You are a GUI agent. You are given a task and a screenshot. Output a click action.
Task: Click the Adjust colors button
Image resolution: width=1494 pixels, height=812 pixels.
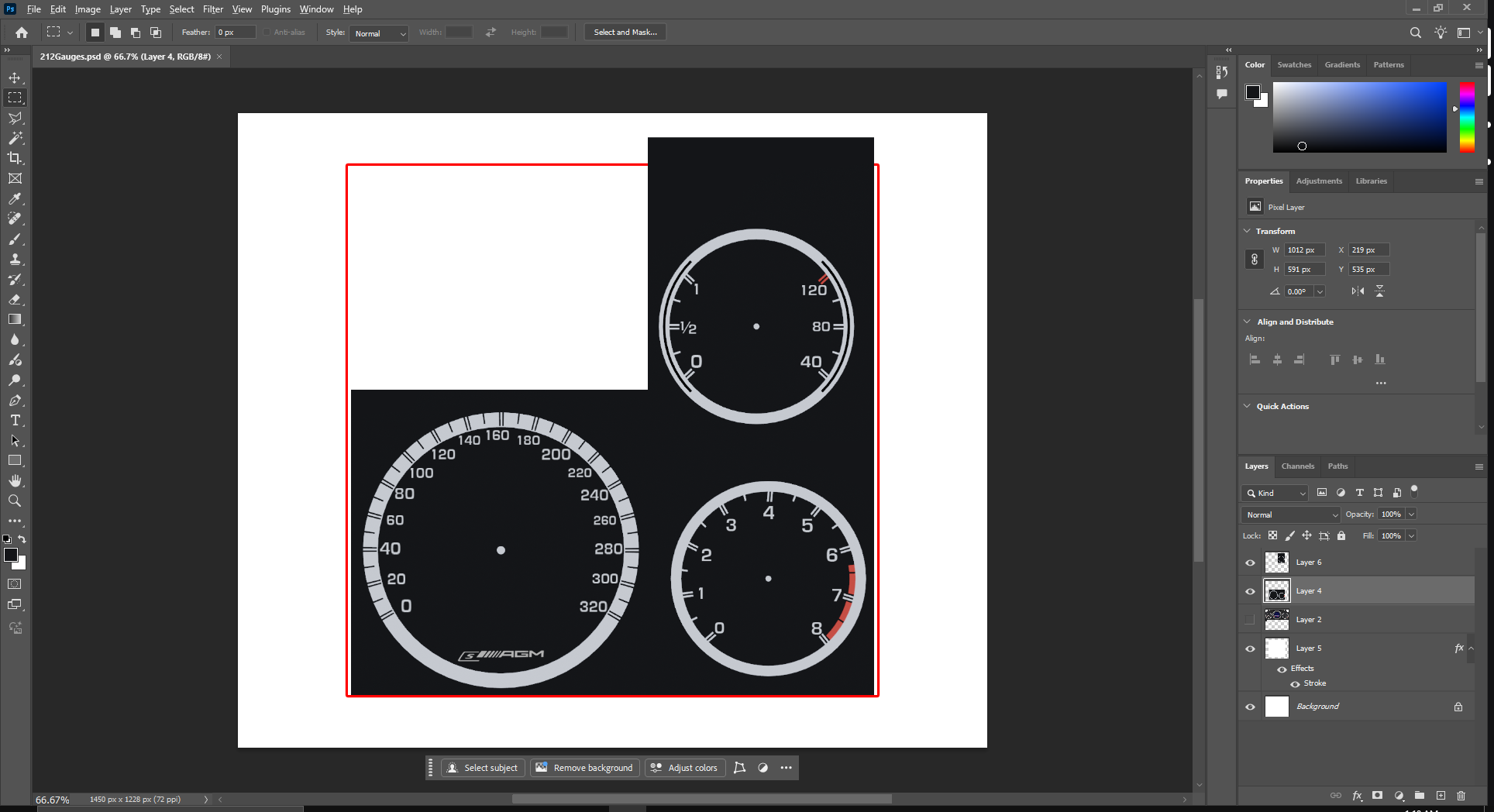[x=684, y=768]
